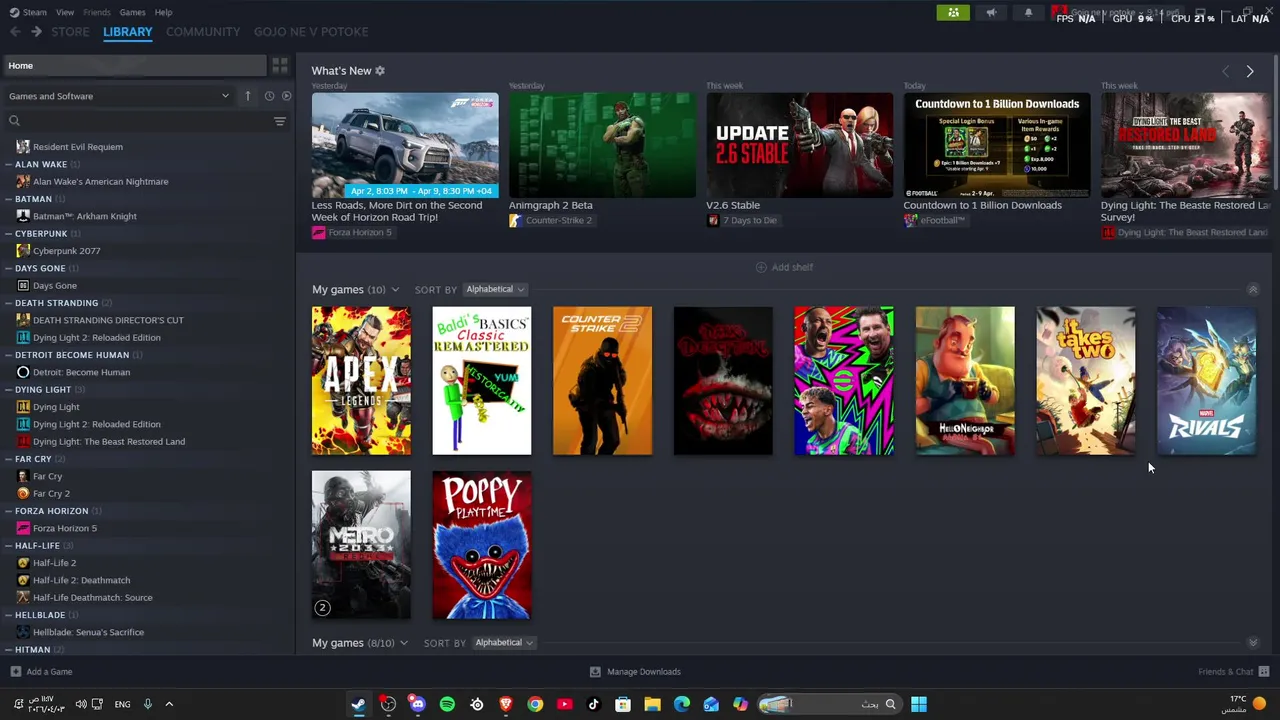Open the Poppy Playtime game cover
Screen dimensions: 1280x720
coord(481,545)
